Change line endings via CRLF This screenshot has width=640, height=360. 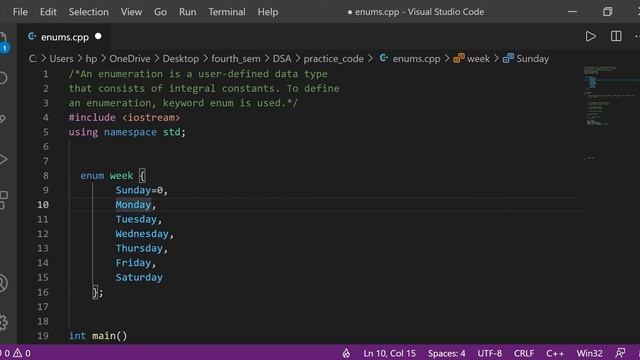pyautogui.click(x=524, y=353)
